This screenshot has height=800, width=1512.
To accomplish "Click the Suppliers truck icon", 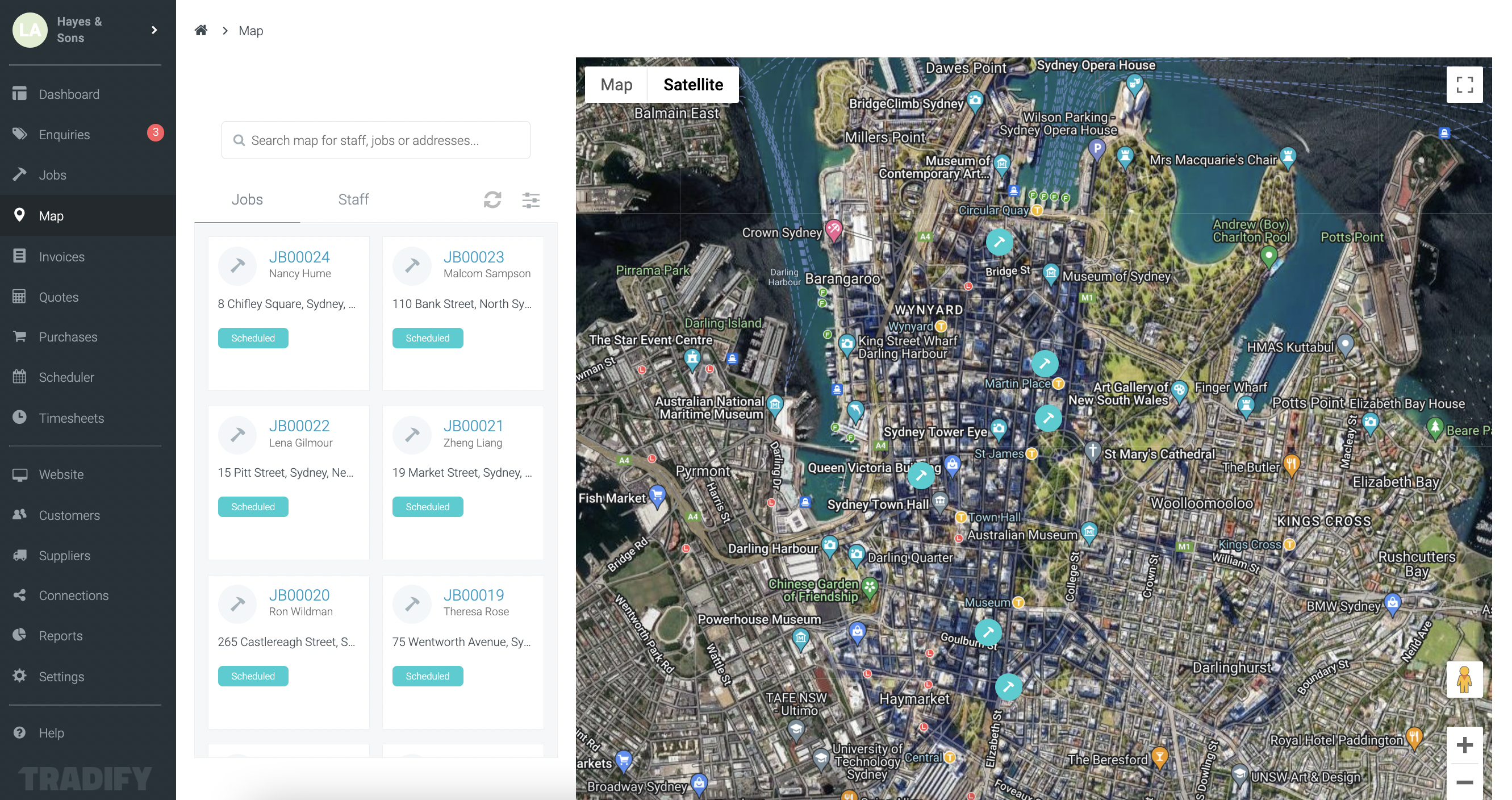I will 19,555.
